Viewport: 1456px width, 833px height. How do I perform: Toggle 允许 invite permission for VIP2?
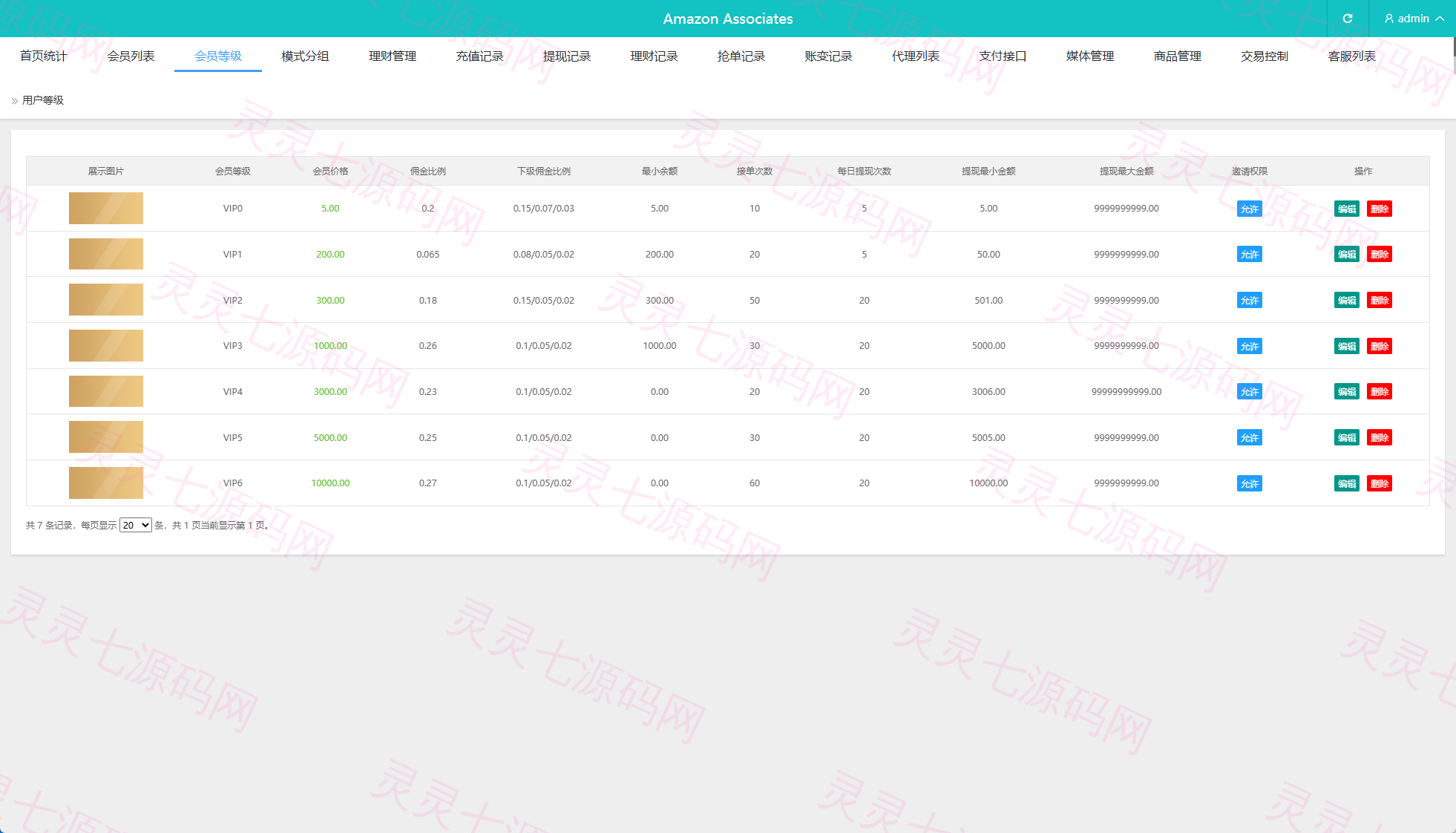click(x=1250, y=300)
